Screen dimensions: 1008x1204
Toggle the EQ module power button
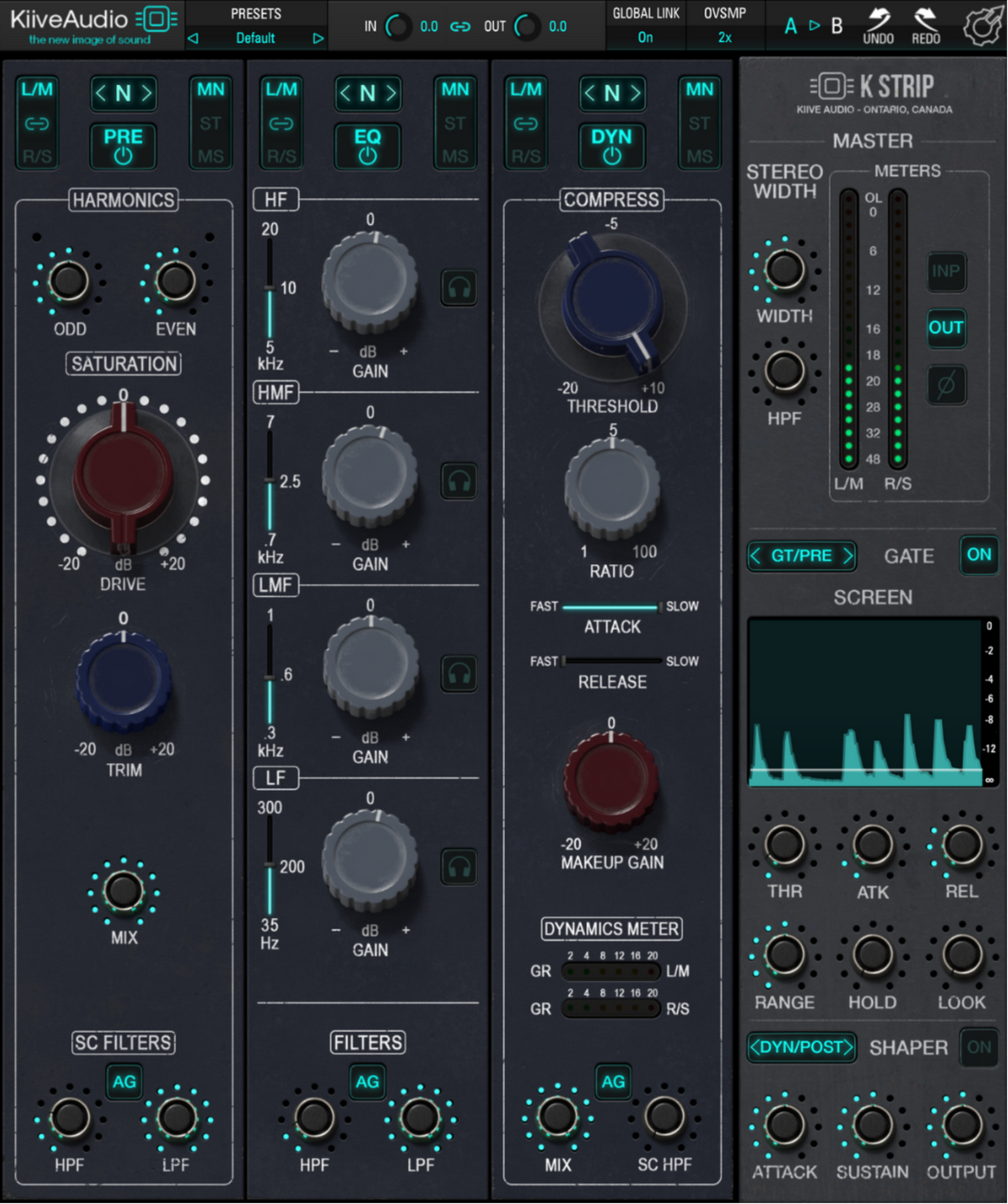point(368,145)
